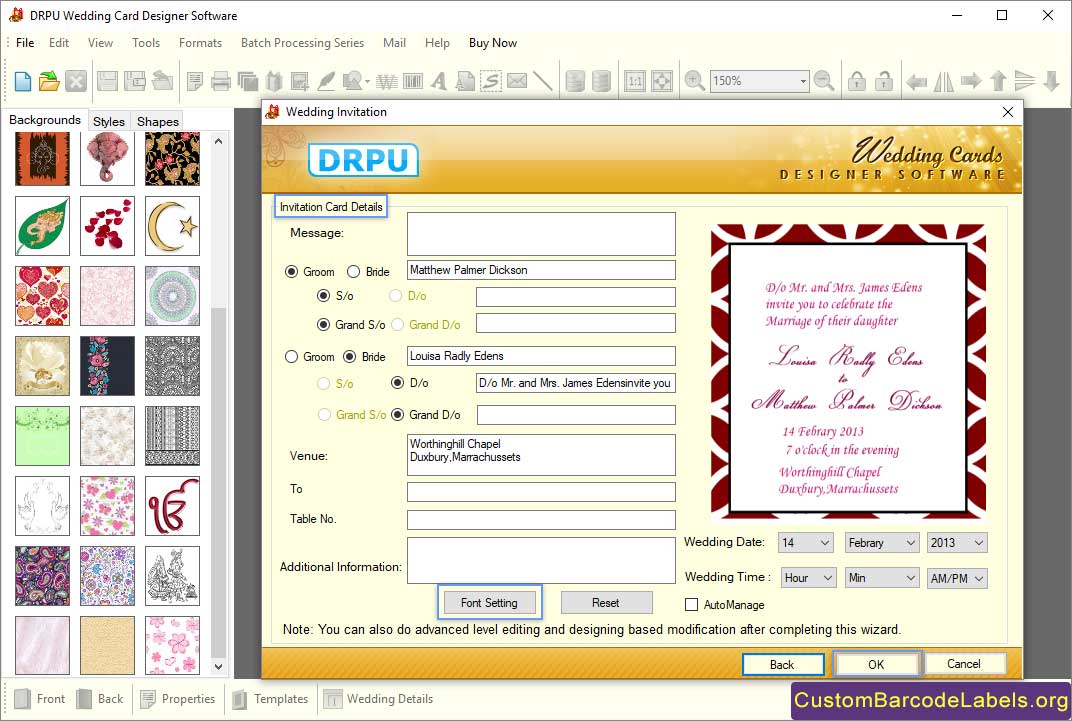The image size is (1072, 721).
Task: Select the red rose petals background thumbnail
Action: 107,226
